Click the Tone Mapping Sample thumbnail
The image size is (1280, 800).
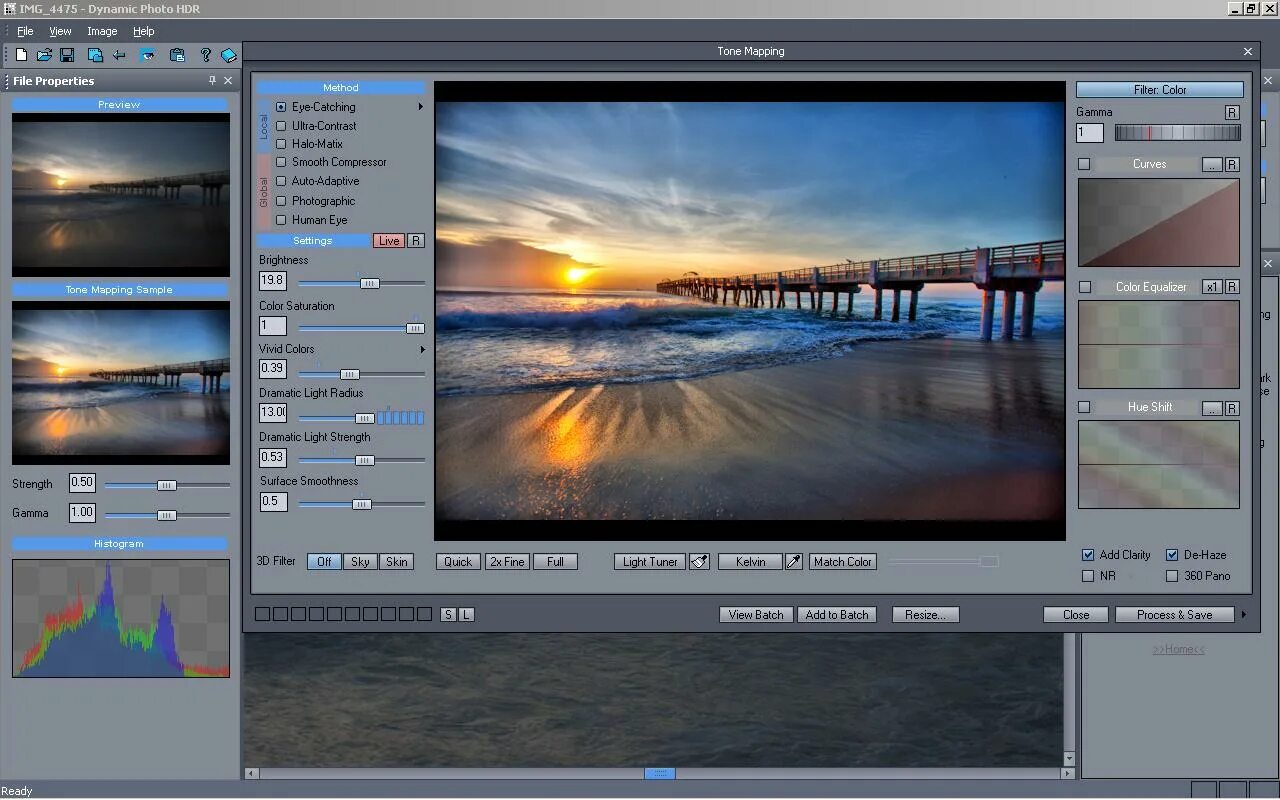pos(121,382)
